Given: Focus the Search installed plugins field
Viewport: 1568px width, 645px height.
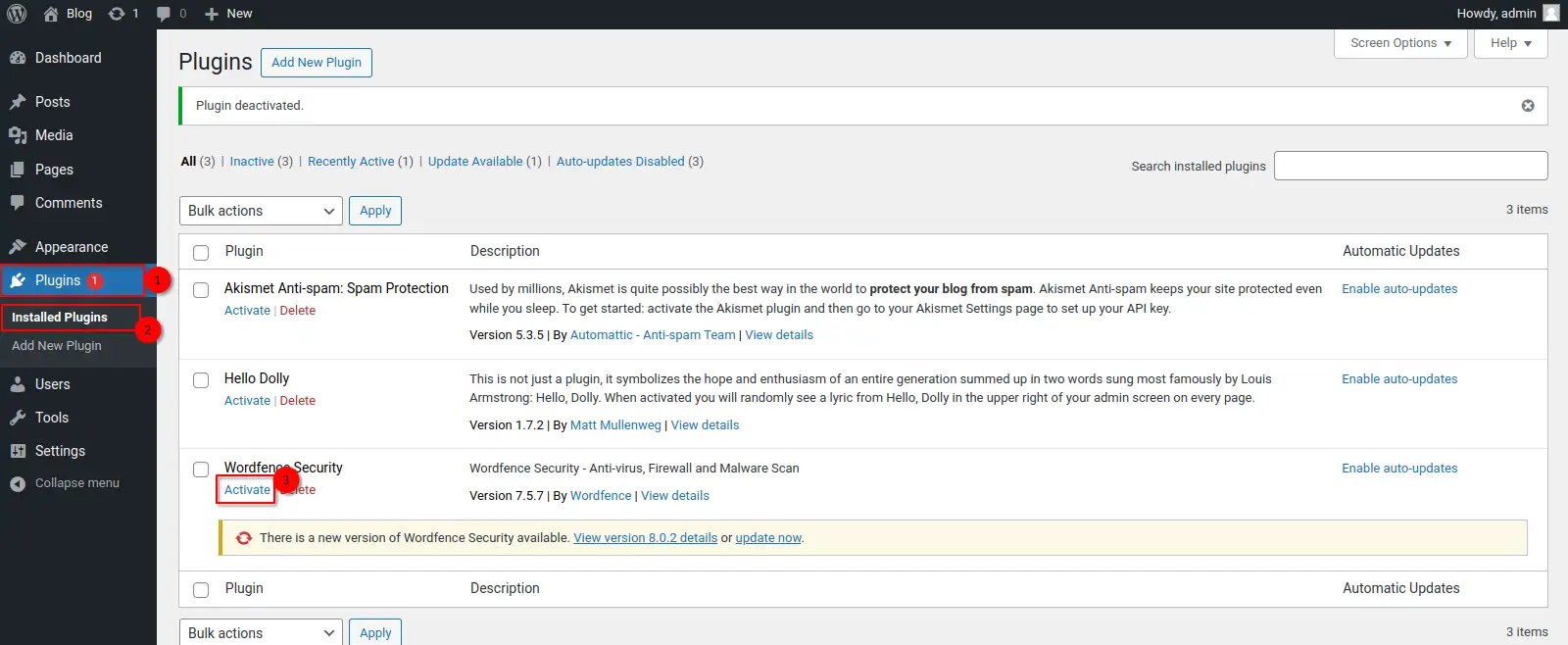Looking at the screenshot, I should pos(1410,166).
